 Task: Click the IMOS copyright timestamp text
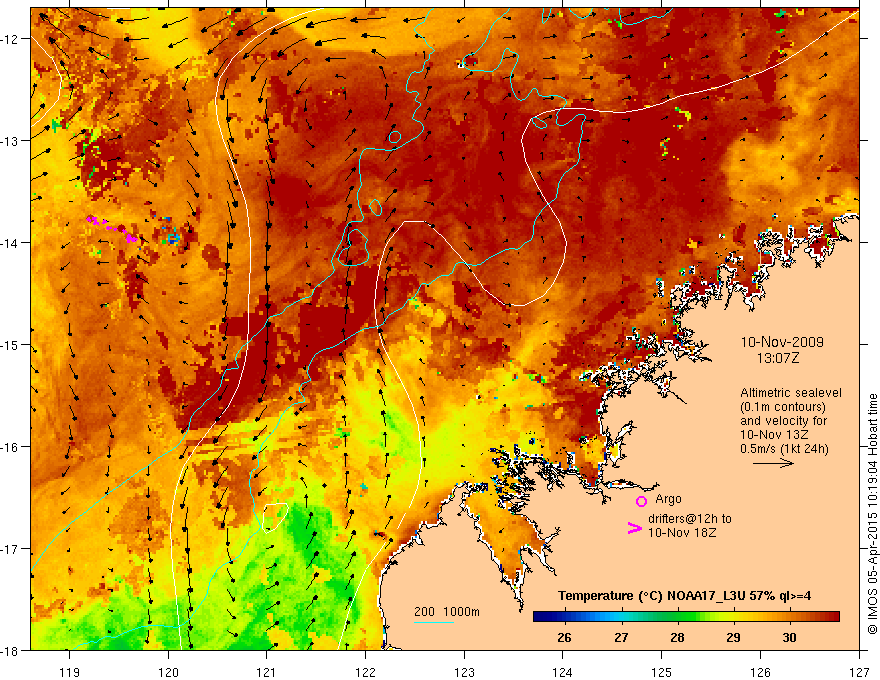pos(872,514)
